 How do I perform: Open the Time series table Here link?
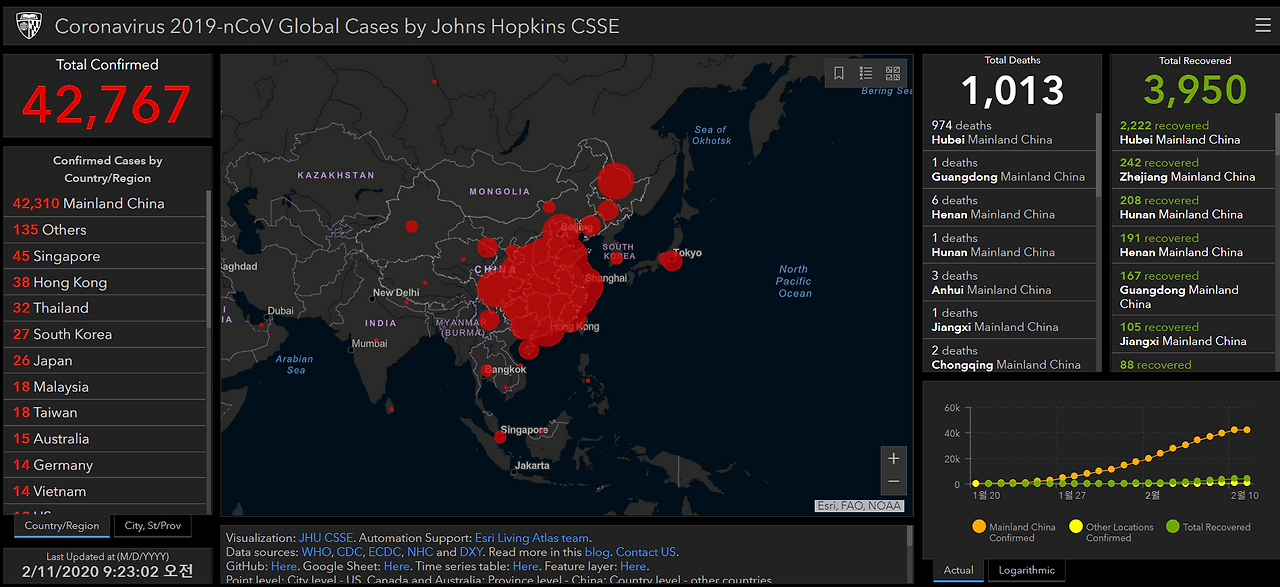pos(525,566)
